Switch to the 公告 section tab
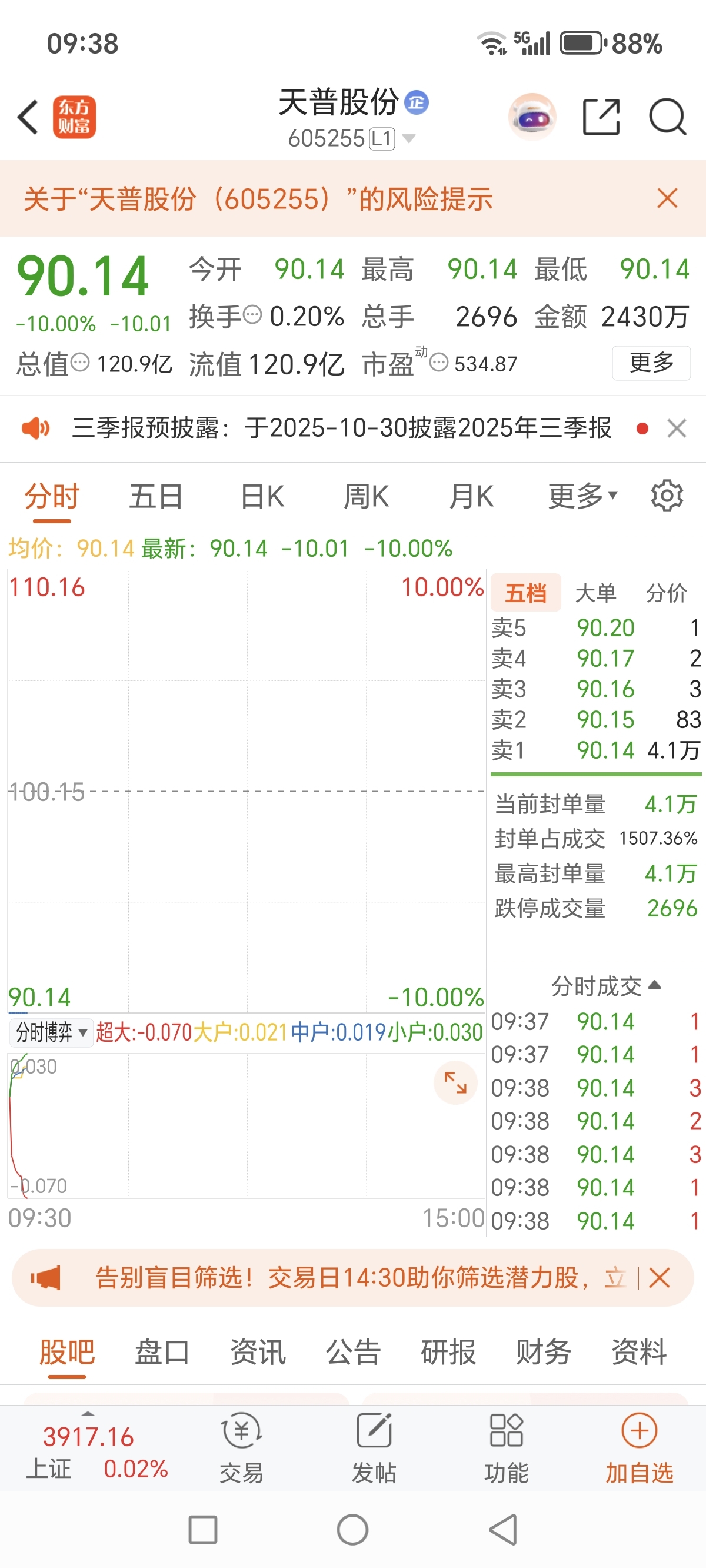 [x=353, y=1352]
